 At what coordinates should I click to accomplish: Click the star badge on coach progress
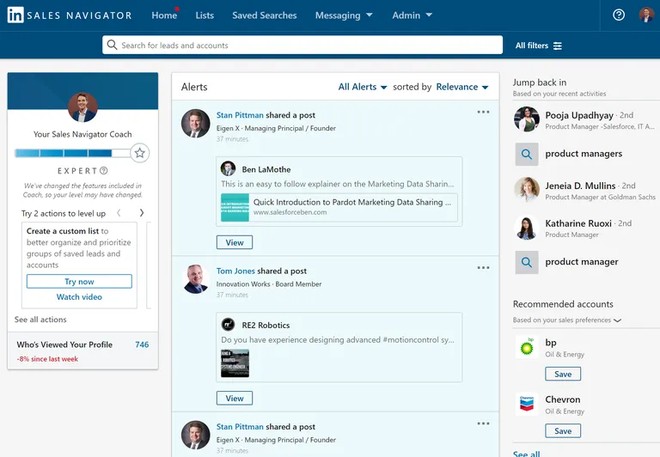[x=140, y=153]
